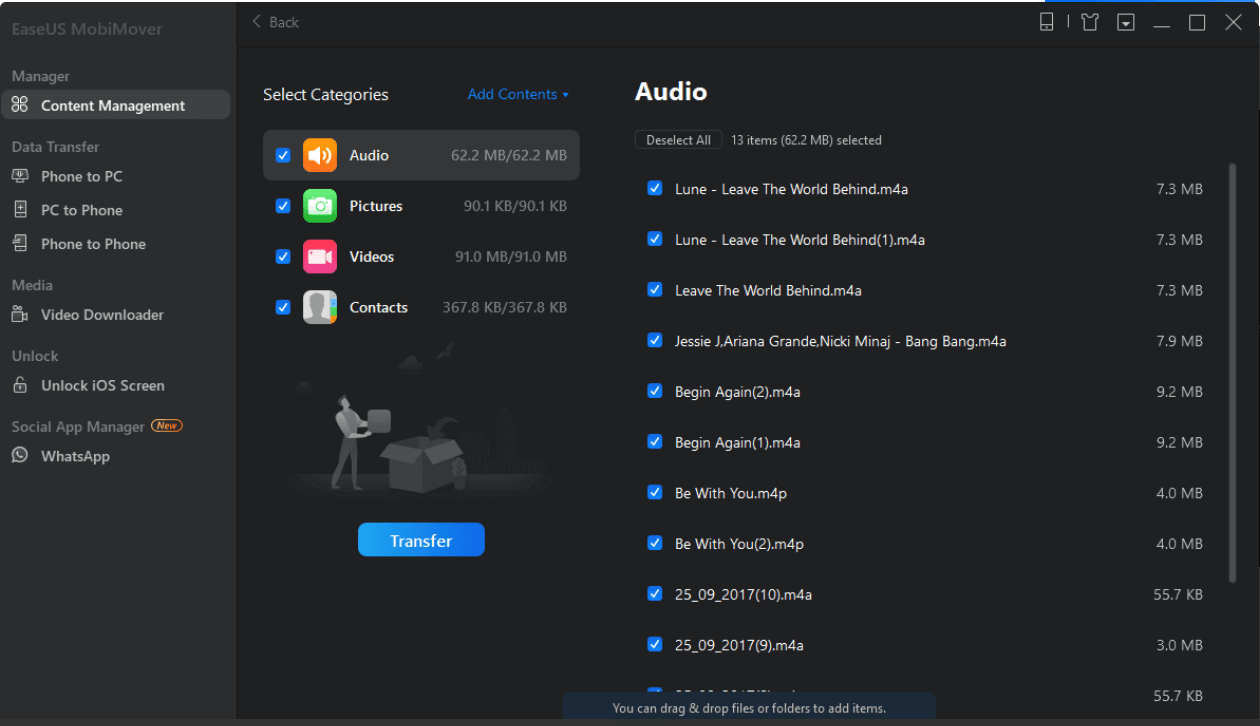Screen dimensions: 1260x726
Task: Toggle 25_09_2017(9).m4a checkbox
Action: click(x=655, y=644)
